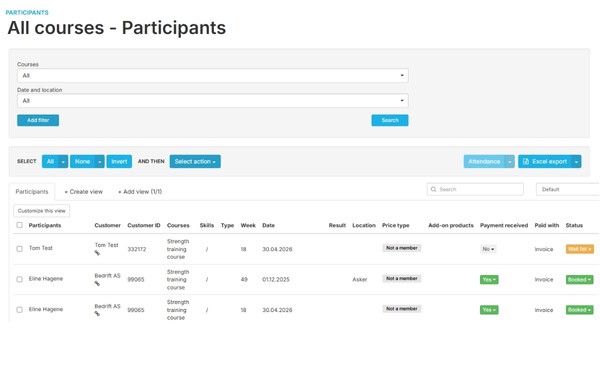Screen dimensions: 600x376
Task: Click the PARTICIPANTS breadcrumb link
Action: coord(27,12)
